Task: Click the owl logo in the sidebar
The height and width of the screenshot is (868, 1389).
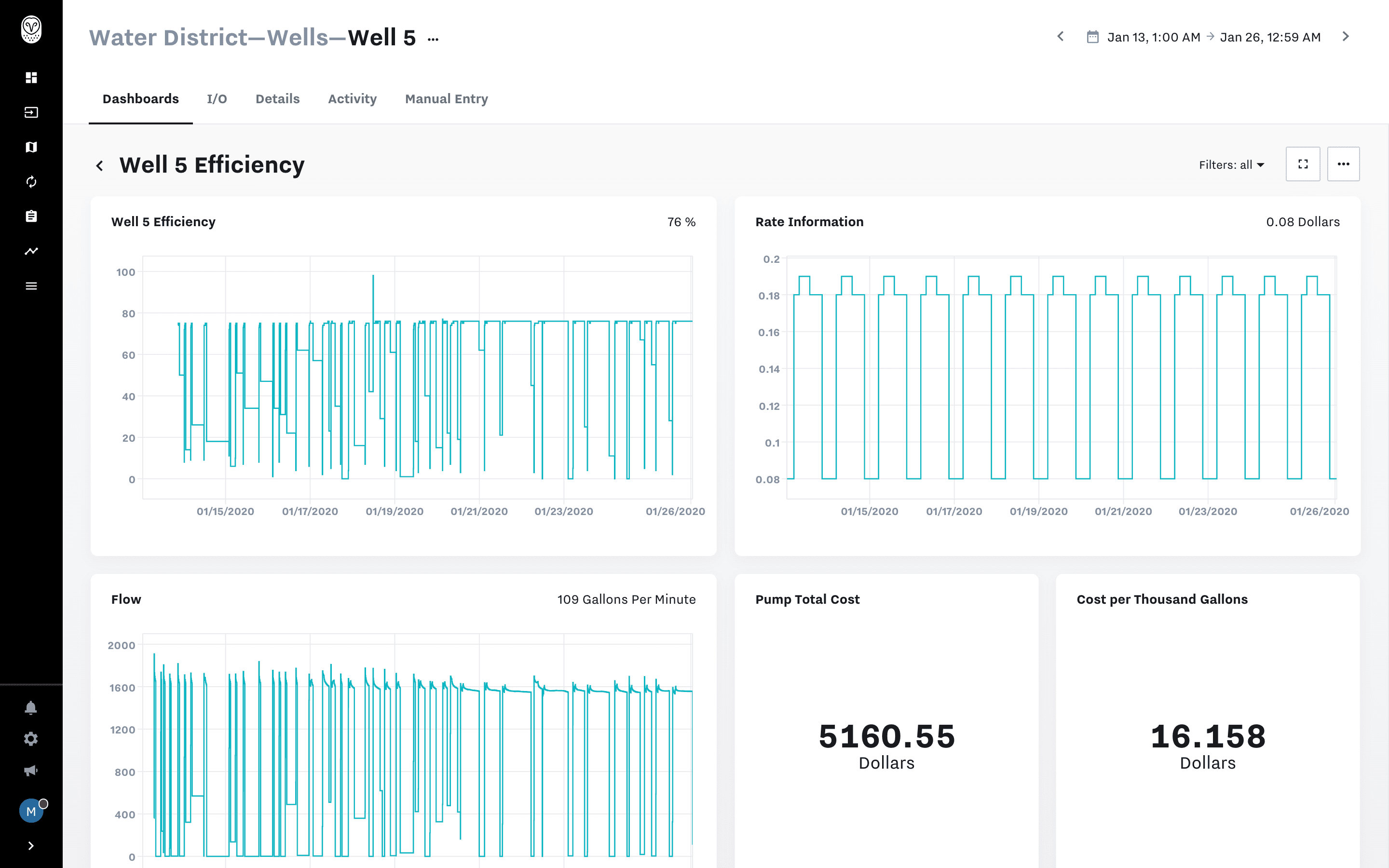Action: pyautogui.click(x=31, y=29)
